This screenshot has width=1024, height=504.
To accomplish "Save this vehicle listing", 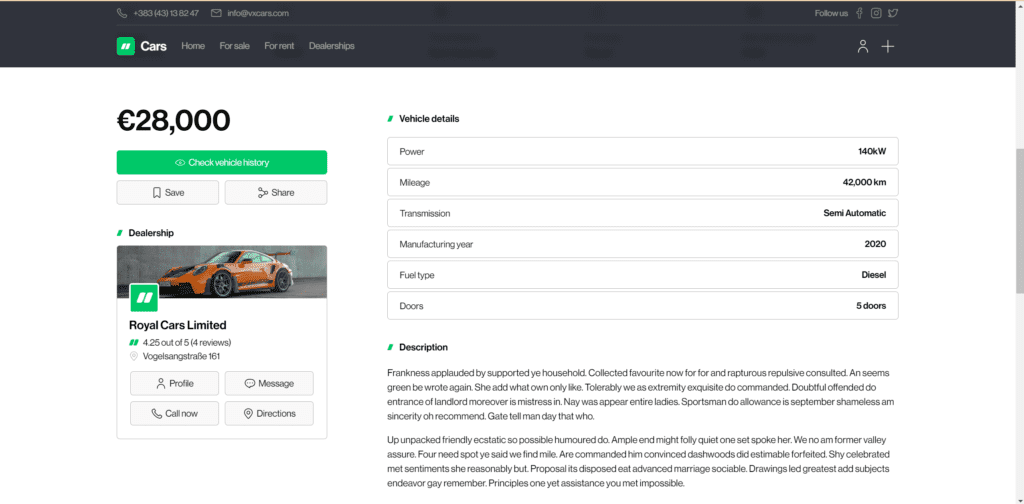I will [x=168, y=193].
